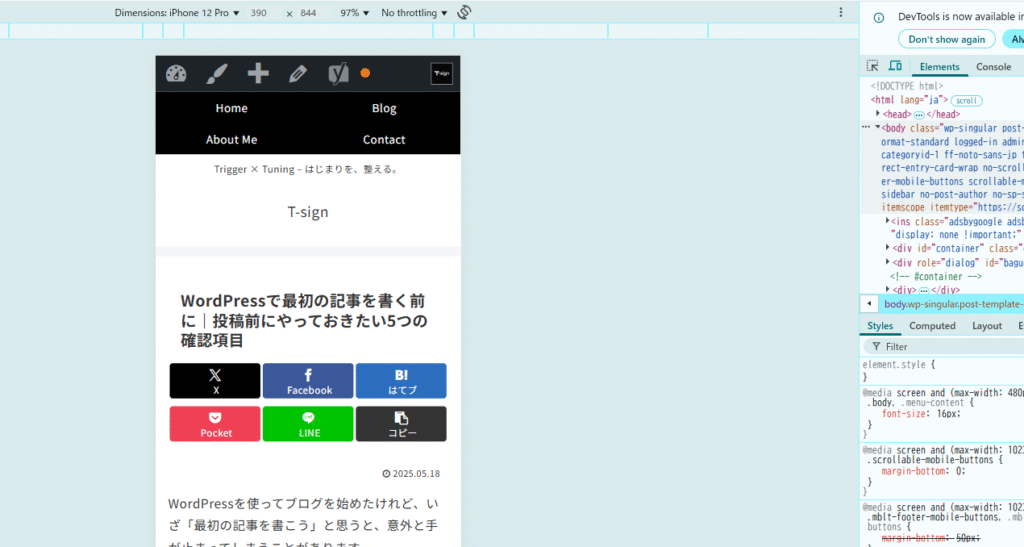Click the orange Yoast status dot
Screen dimensions: 1024x547
(365, 73)
